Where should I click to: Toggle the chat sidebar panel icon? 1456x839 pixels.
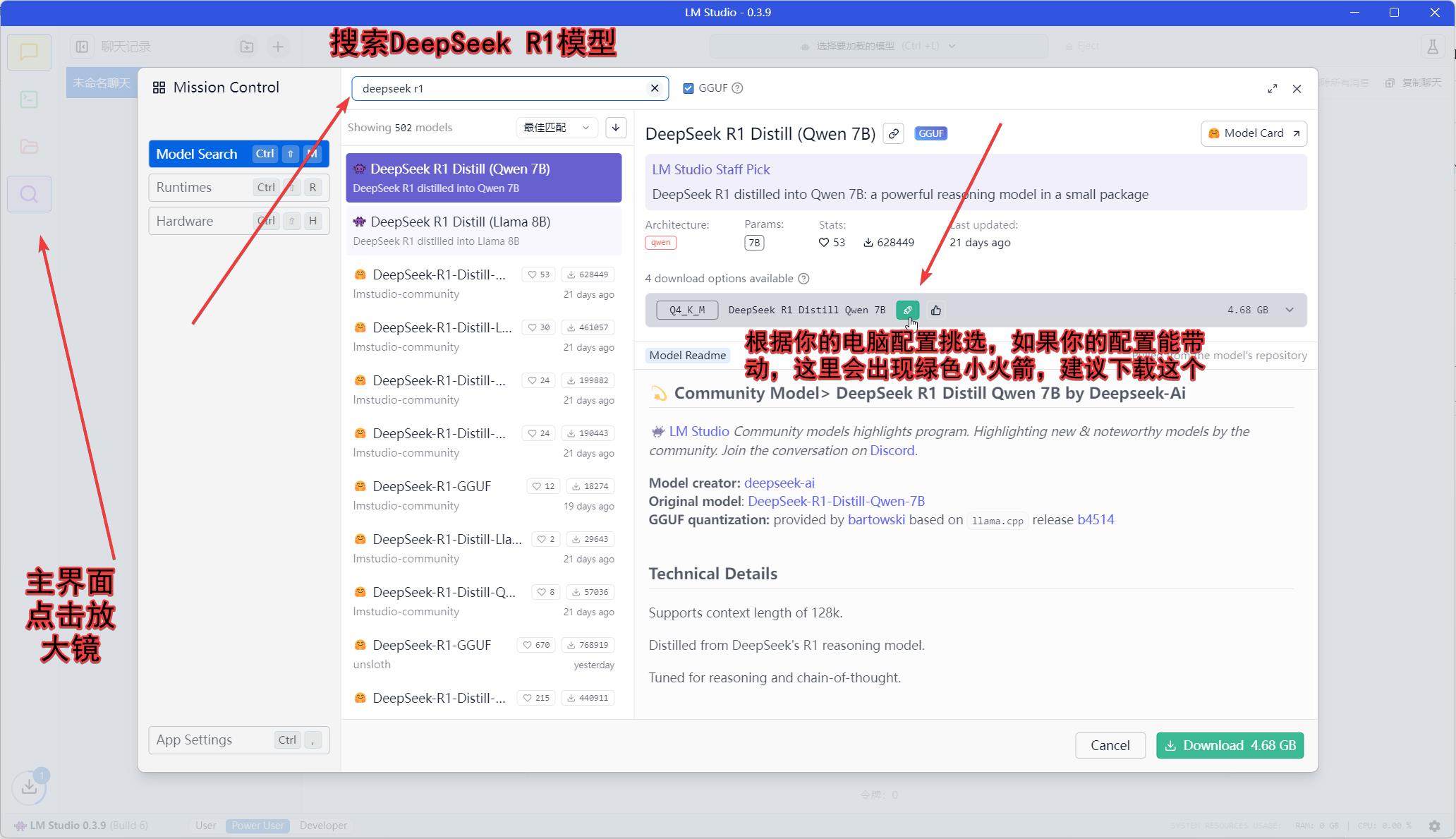click(x=82, y=47)
